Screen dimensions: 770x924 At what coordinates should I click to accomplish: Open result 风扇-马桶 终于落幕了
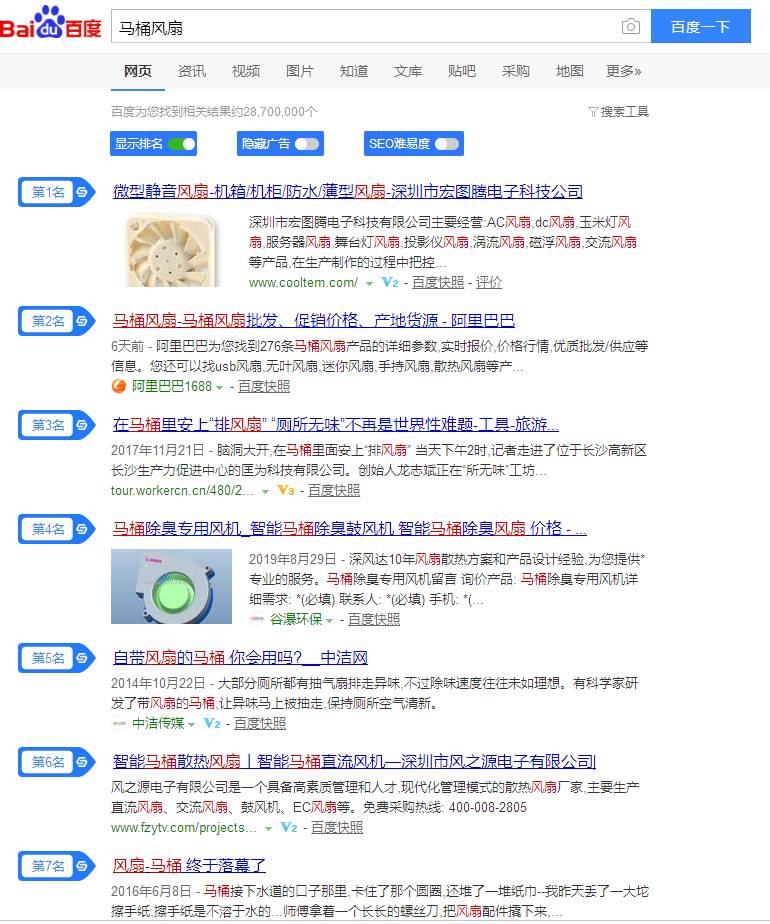(x=189, y=866)
